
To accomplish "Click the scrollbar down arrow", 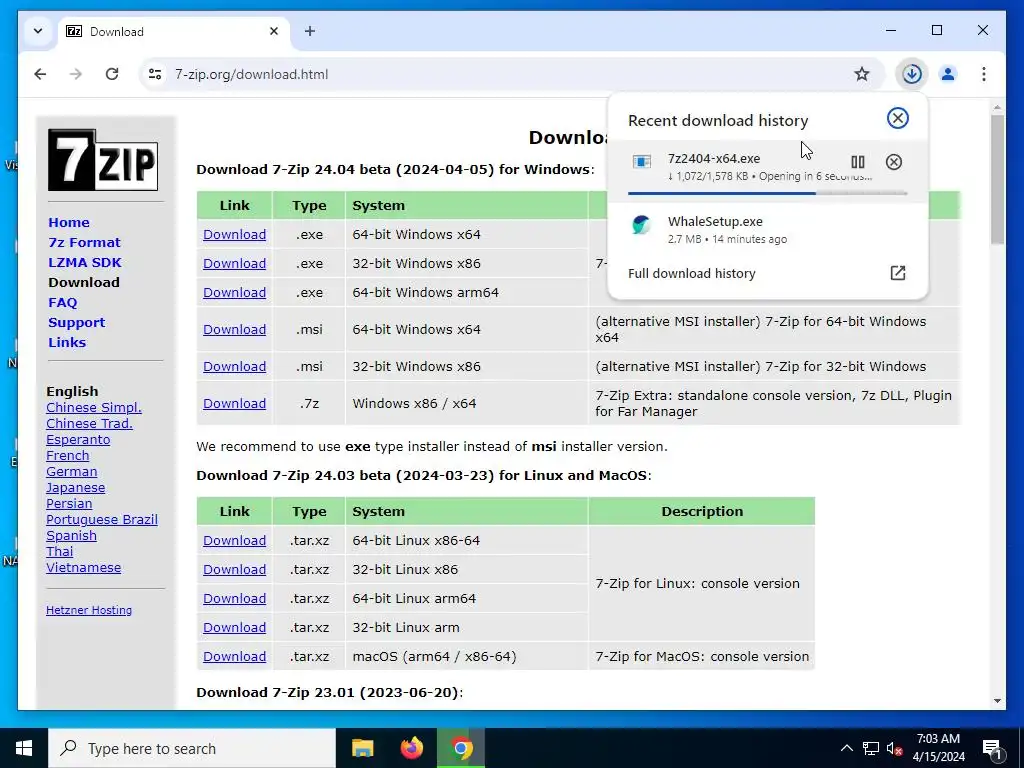I will click(x=997, y=701).
